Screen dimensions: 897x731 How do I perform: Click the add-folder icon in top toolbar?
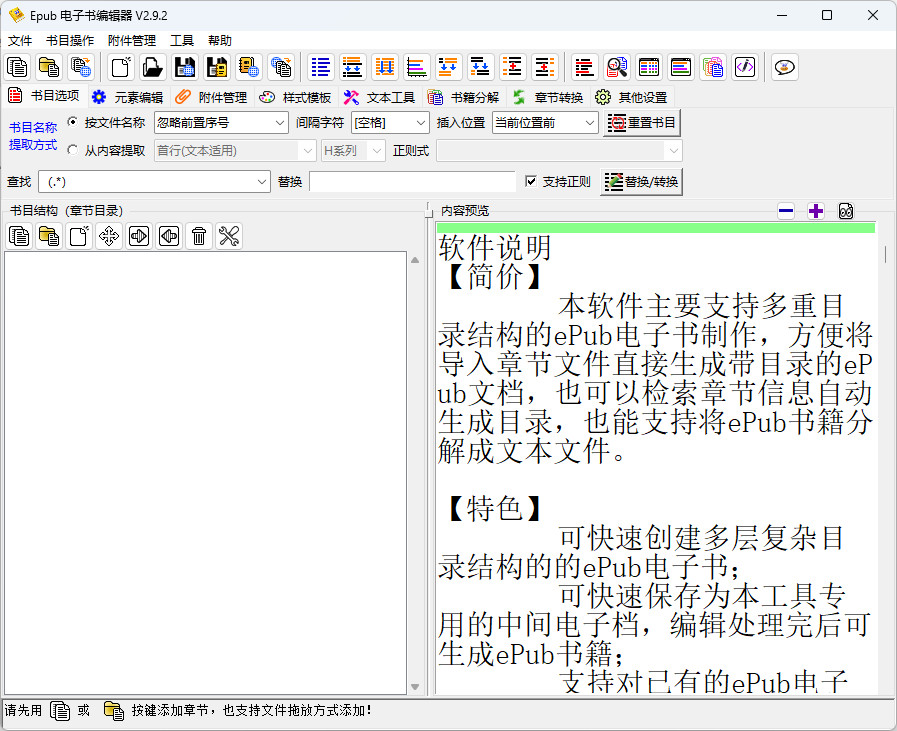point(49,67)
